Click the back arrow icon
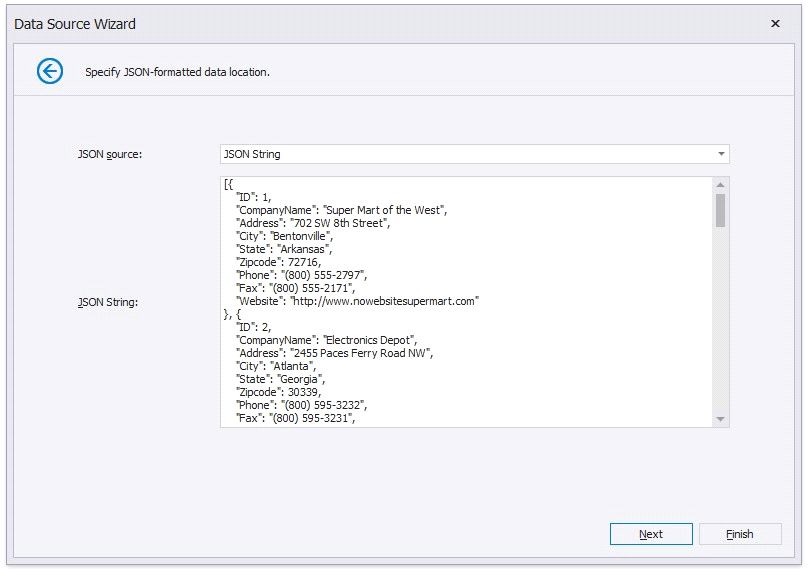 (x=49, y=71)
